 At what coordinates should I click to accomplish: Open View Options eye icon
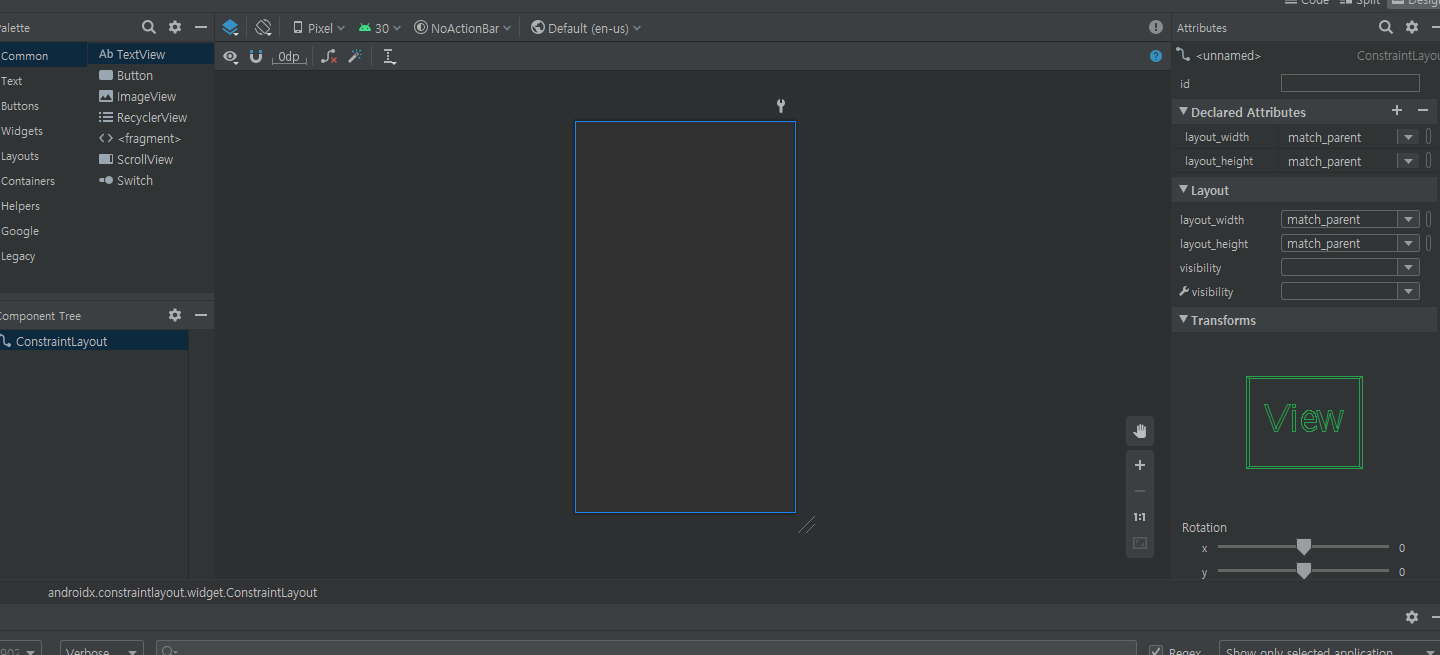230,57
